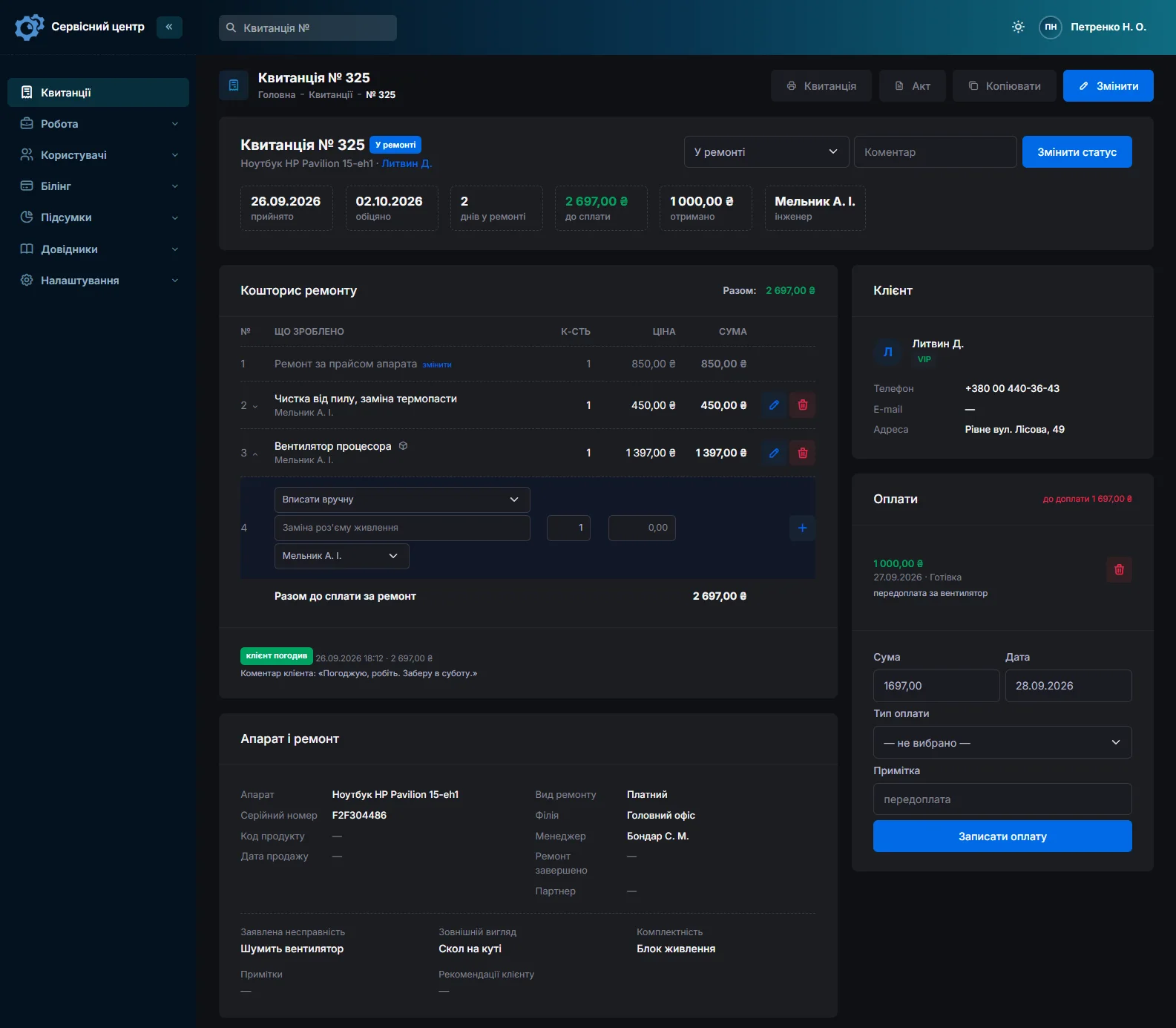The image size is (1176, 1028).
Task: Go to the Квитанції breadcrumb
Action: (331, 95)
